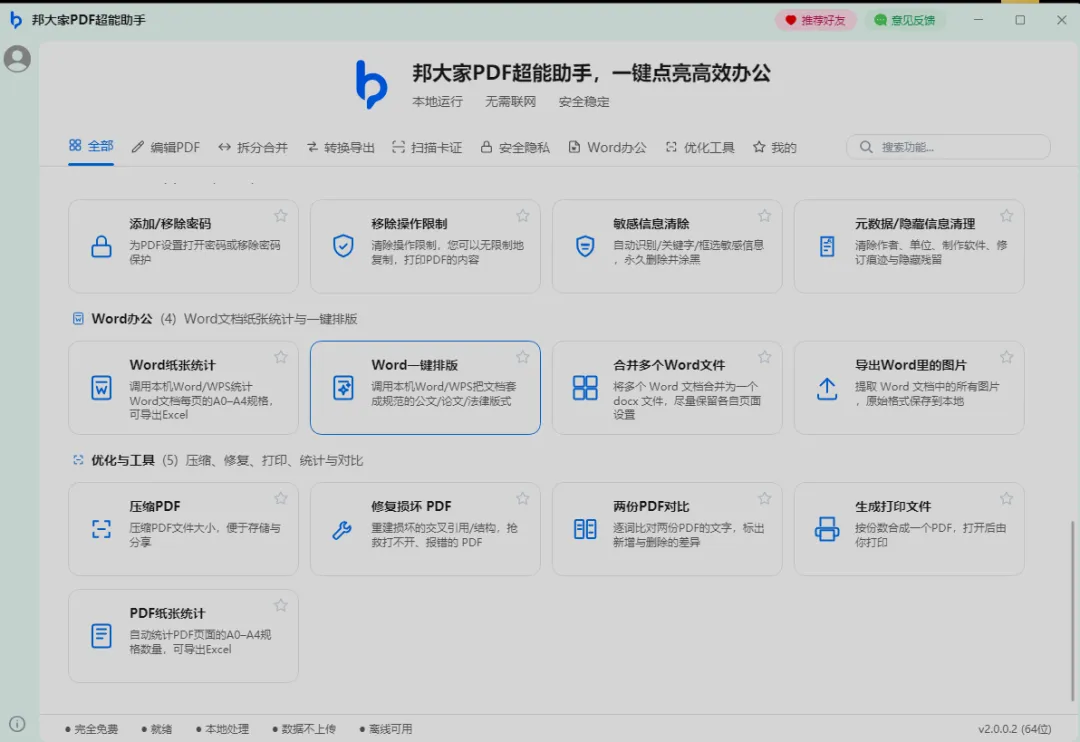Favorite 元数据/隐藏信息清理 with its star
The width and height of the screenshot is (1080, 742).
pyautogui.click(x=1006, y=216)
